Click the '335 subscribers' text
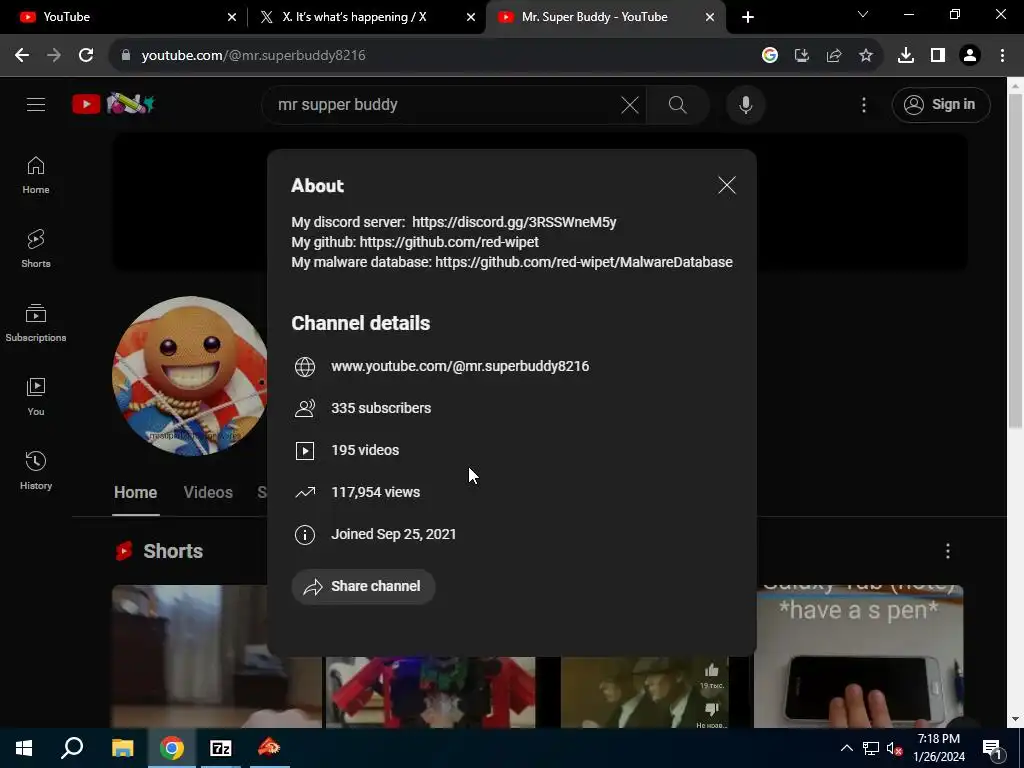The width and height of the screenshot is (1024, 768). point(381,408)
